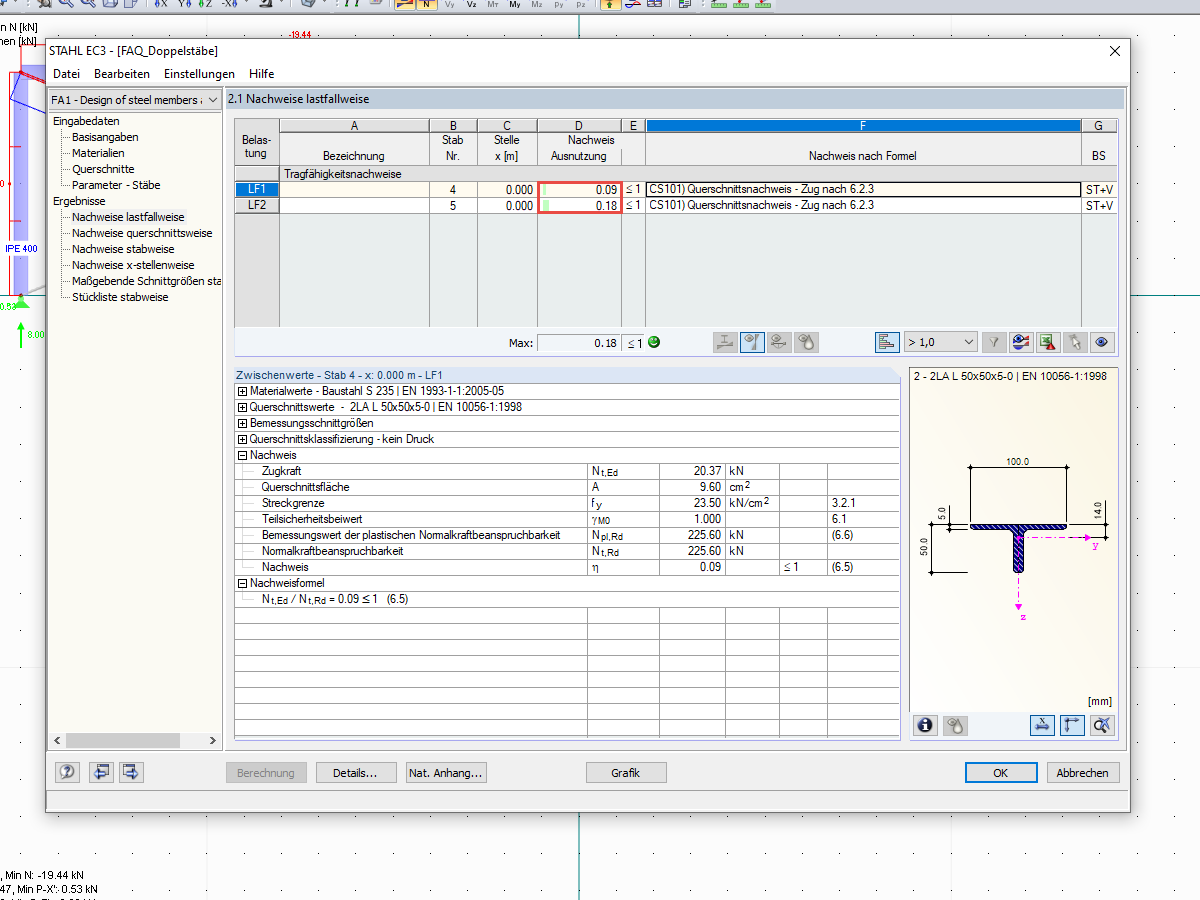Enable the highlighted view-filter toggle next to Max
This screenshot has width=1200, height=900.
(x=752, y=342)
